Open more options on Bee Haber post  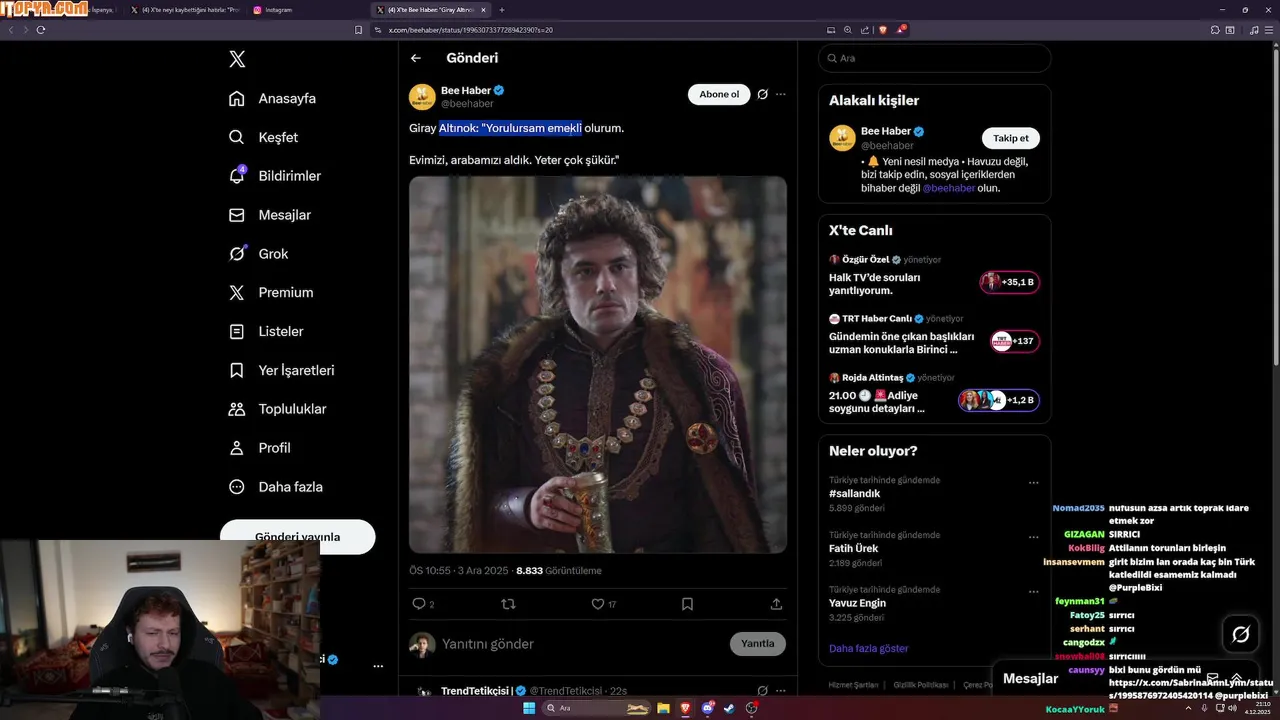coord(781,94)
